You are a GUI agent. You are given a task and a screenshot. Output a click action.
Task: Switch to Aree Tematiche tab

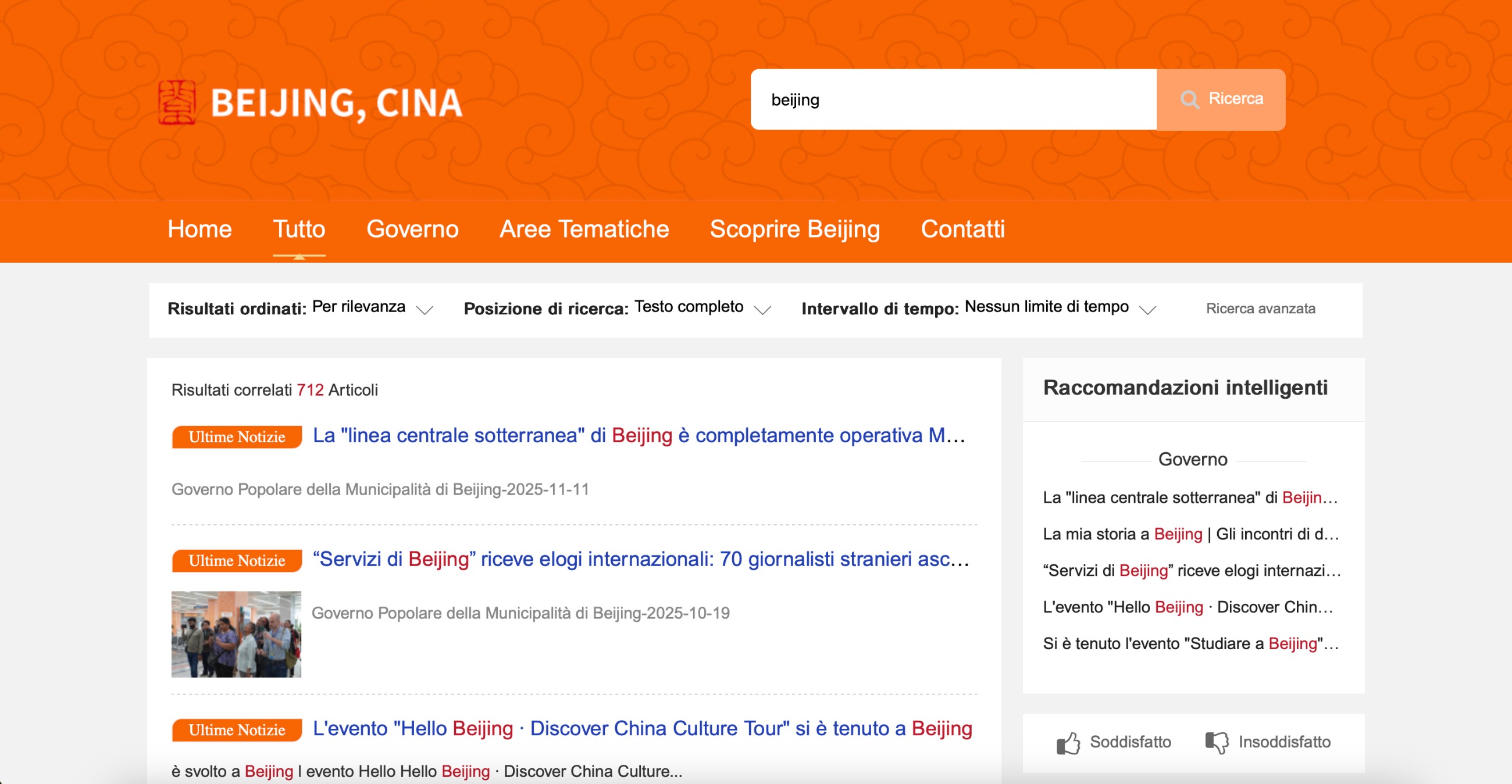pos(584,230)
